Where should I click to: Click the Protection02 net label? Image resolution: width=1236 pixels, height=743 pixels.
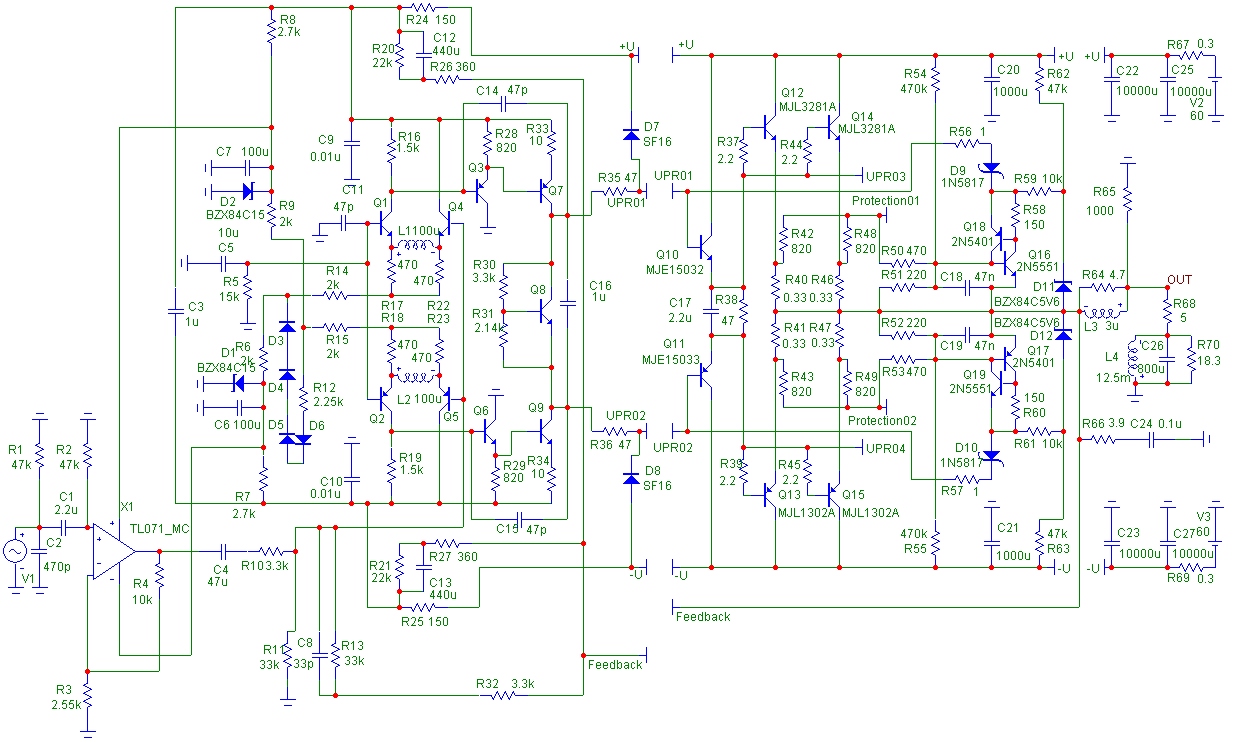(x=884, y=420)
